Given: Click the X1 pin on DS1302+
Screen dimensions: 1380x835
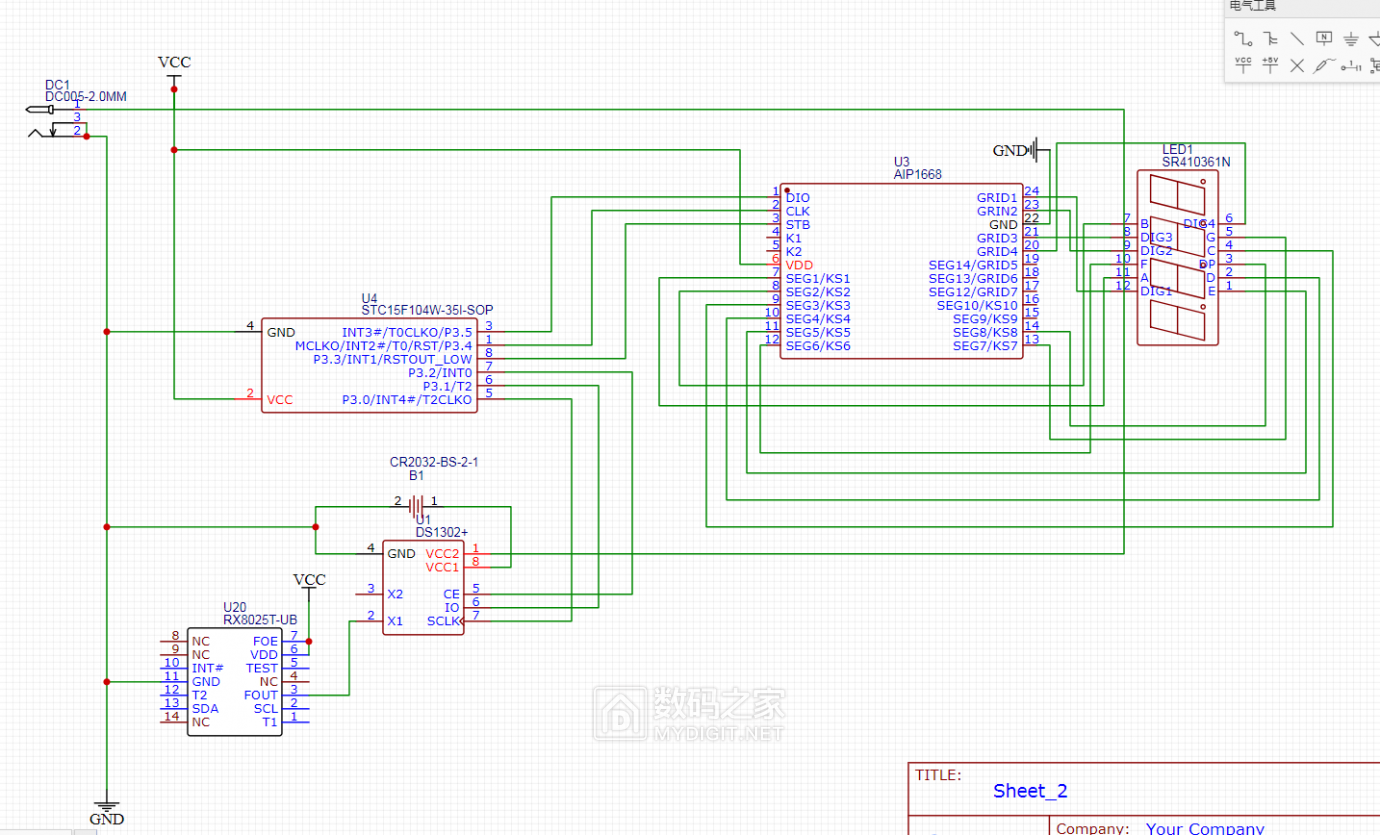Looking at the screenshot, I should [x=395, y=620].
